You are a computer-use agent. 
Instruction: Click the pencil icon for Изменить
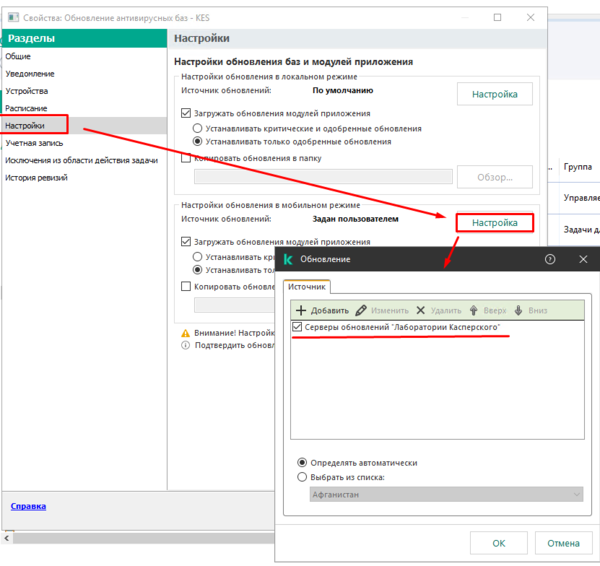[x=360, y=310]
